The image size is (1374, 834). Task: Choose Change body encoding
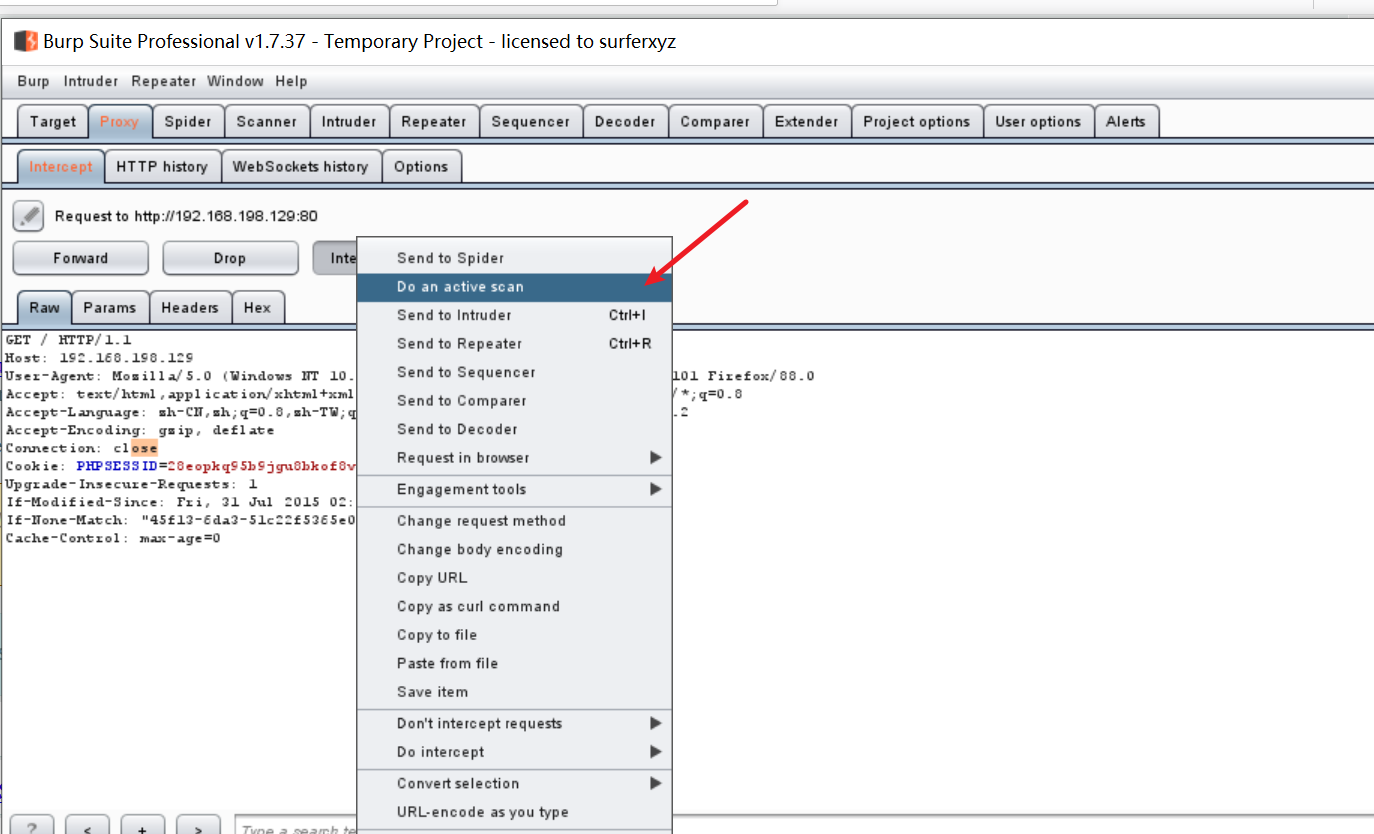514,550
